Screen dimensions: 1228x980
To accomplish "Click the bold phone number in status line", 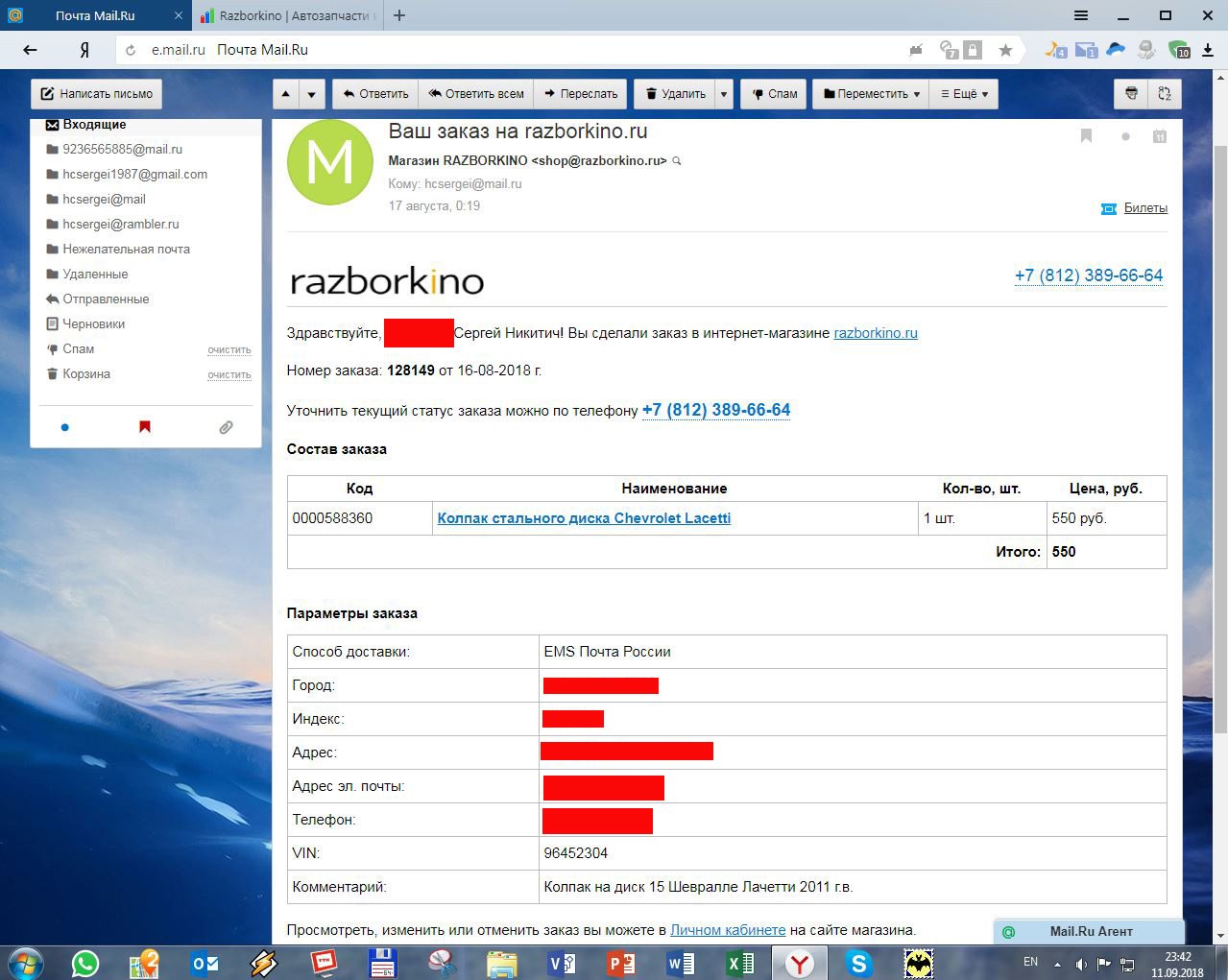I will click(716, 410).
